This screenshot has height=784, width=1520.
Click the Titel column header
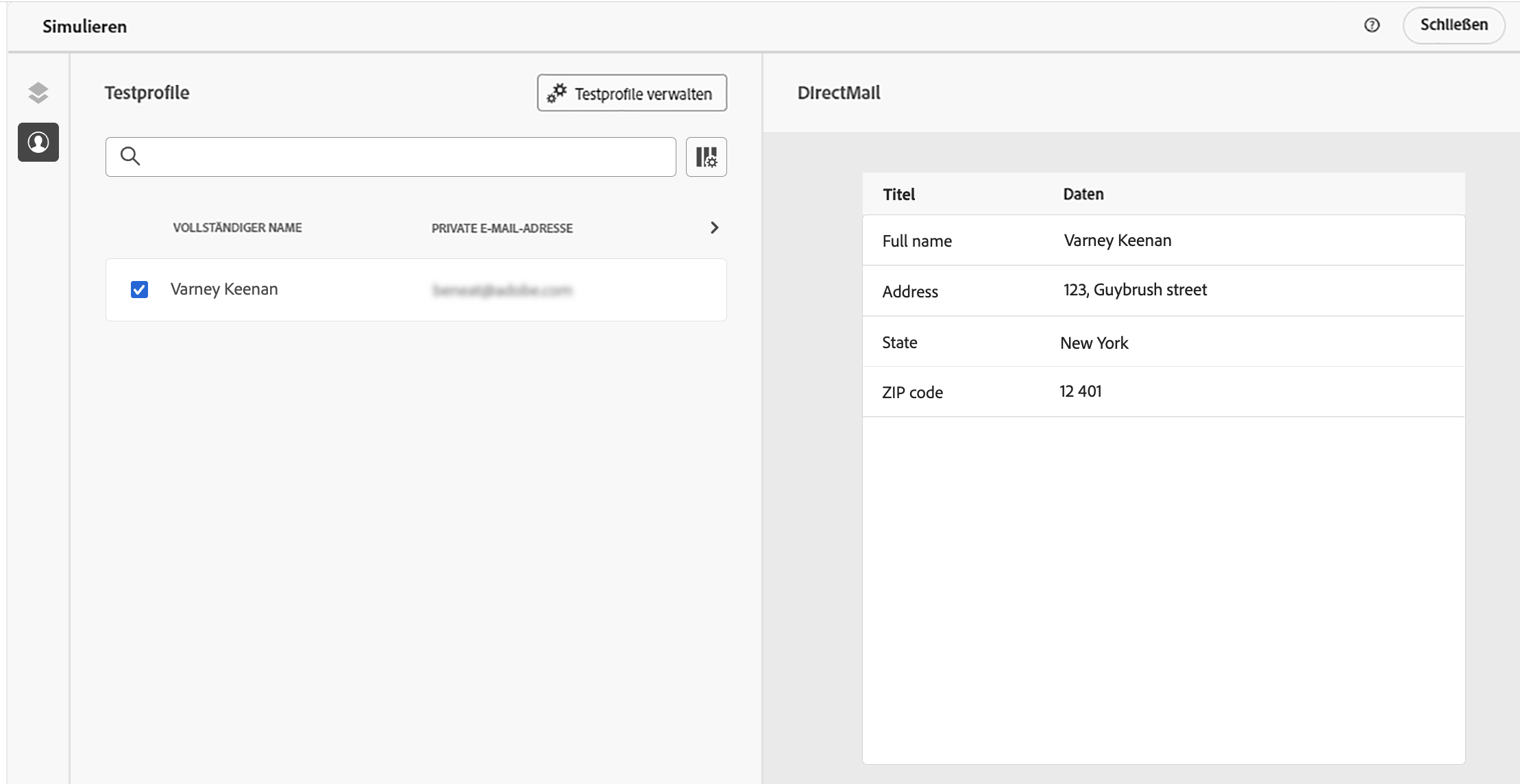[x=898, y=195]
